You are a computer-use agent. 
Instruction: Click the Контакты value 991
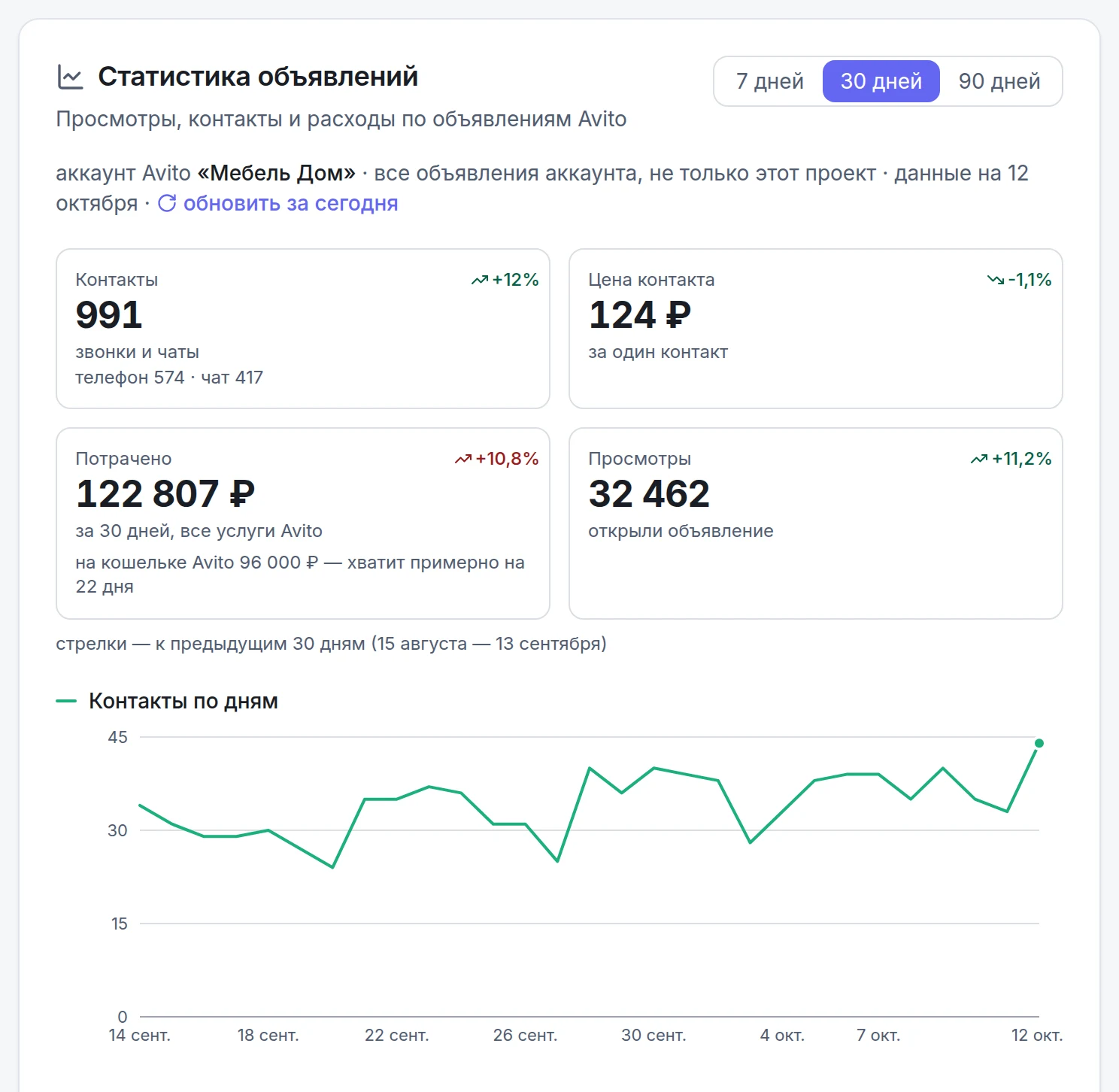click(x=109, y=314)
